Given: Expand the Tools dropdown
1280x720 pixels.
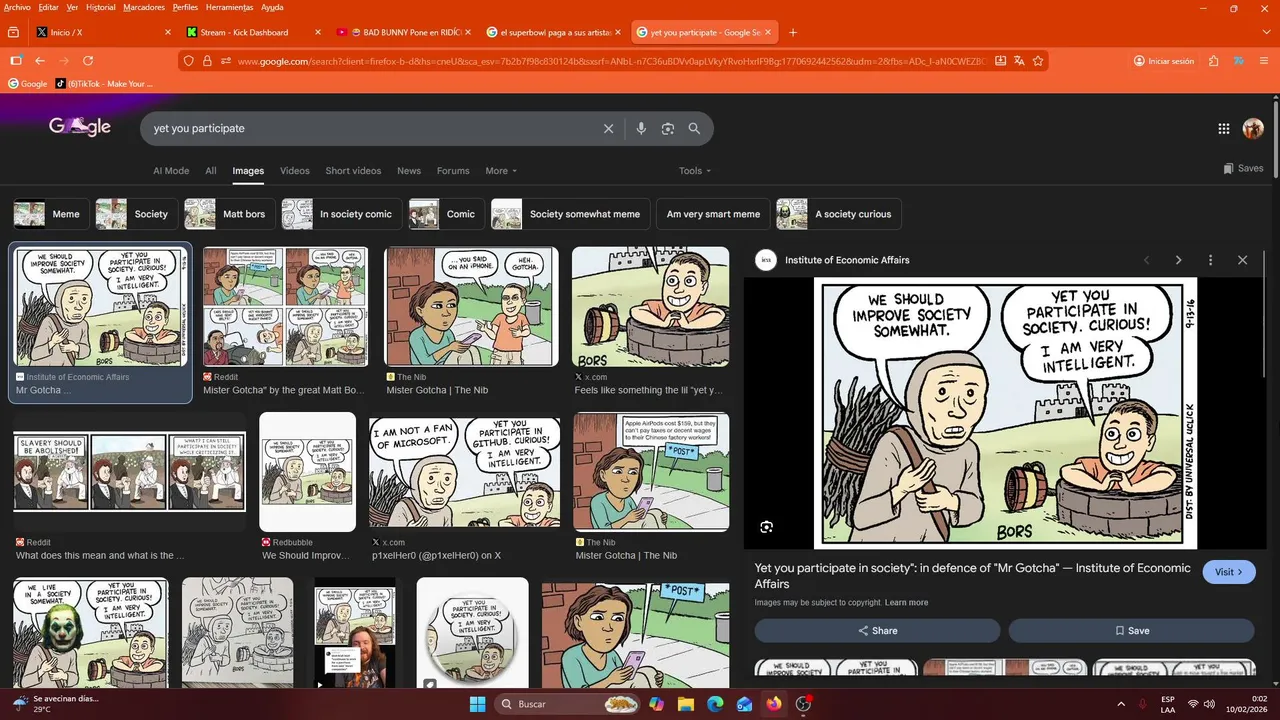Looking at the screenshot, I should [x=695, y=171].
